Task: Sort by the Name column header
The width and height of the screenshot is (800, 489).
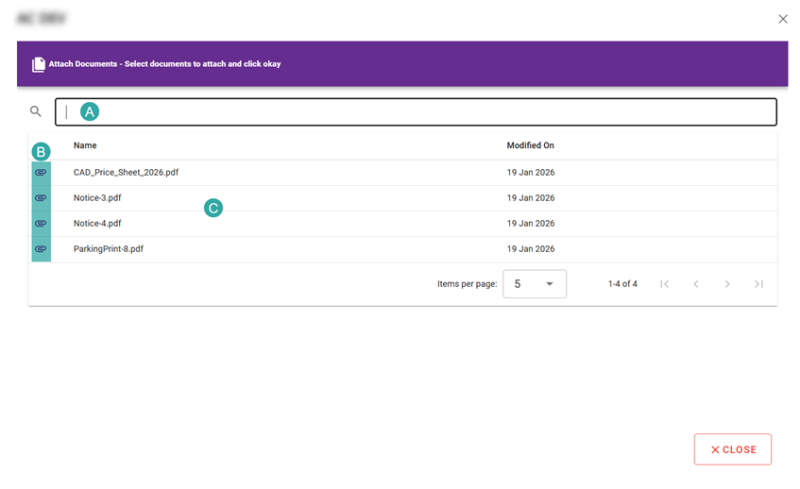Action: coord(85,145)
